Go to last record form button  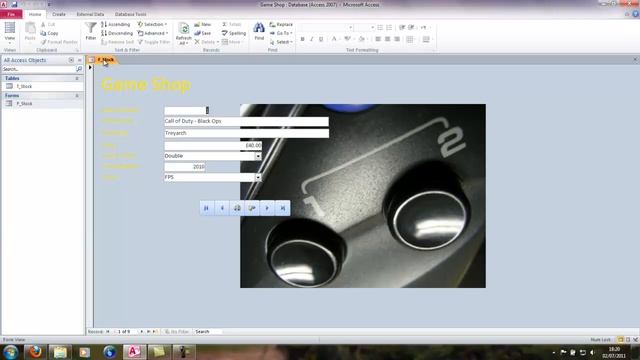282,208
